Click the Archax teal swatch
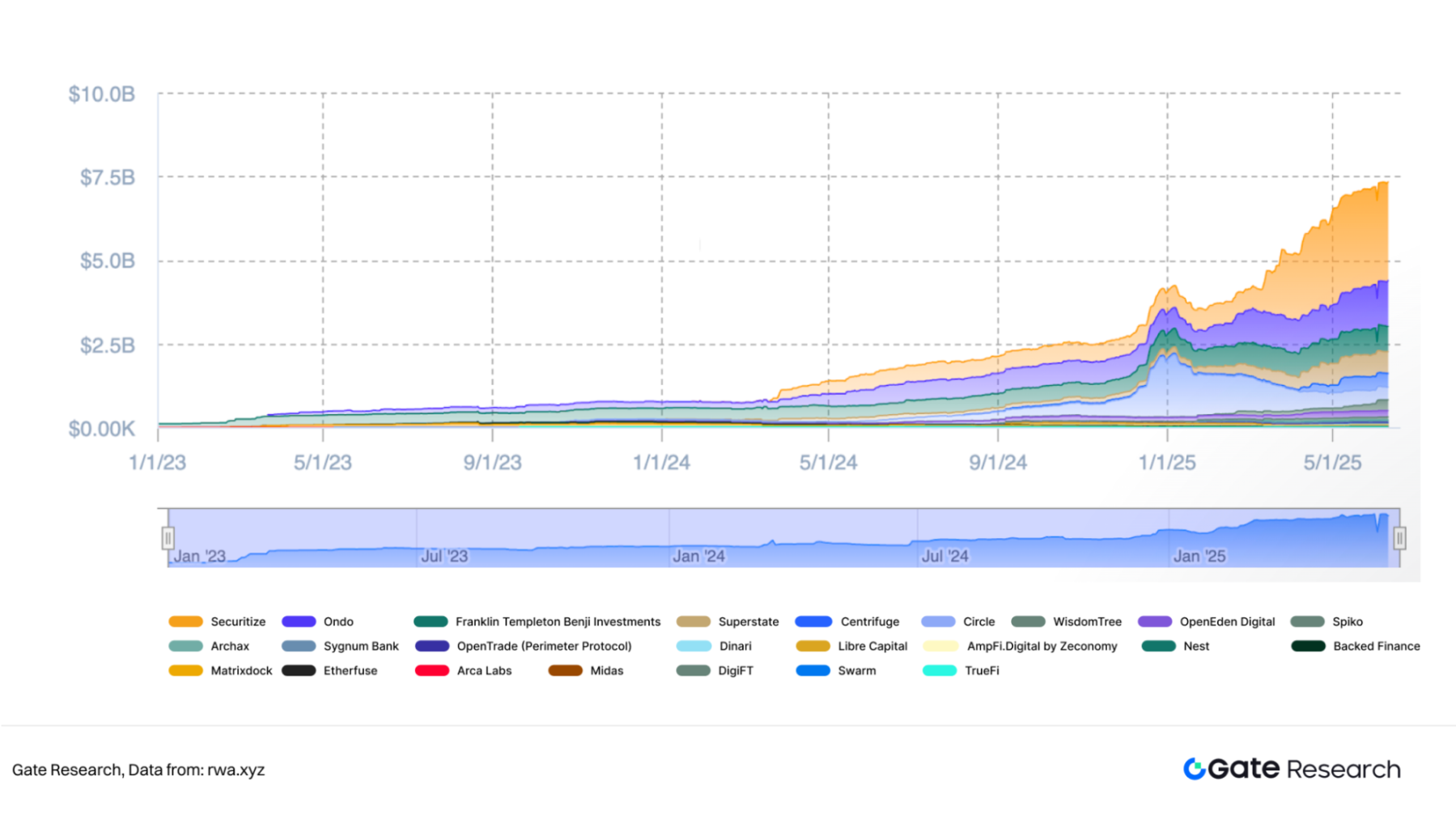The width and height of the screenshot is (1456, 814). click(x=185, y=646)
